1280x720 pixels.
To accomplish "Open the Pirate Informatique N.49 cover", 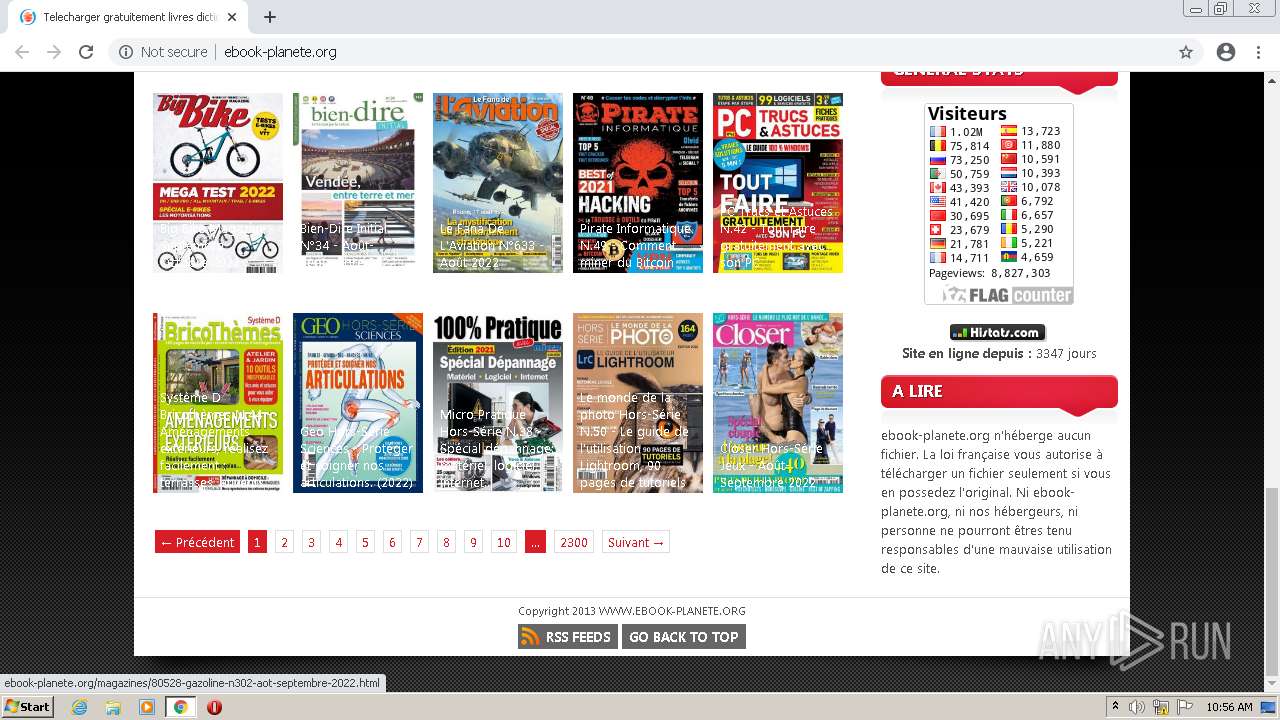I will coord(638,183).
